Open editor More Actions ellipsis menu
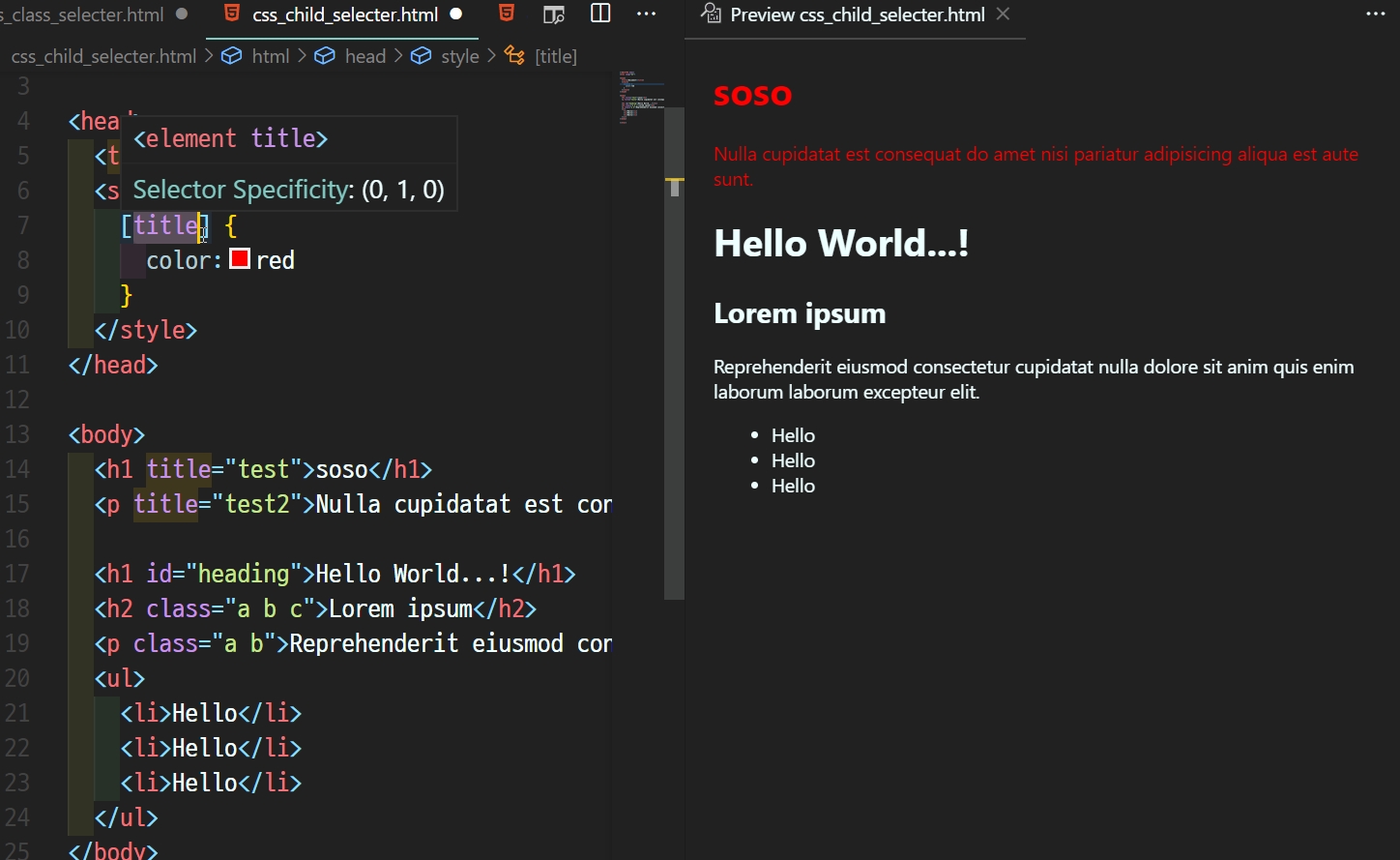The width and height of the screenshot is (1400, 860). [646, 14]
